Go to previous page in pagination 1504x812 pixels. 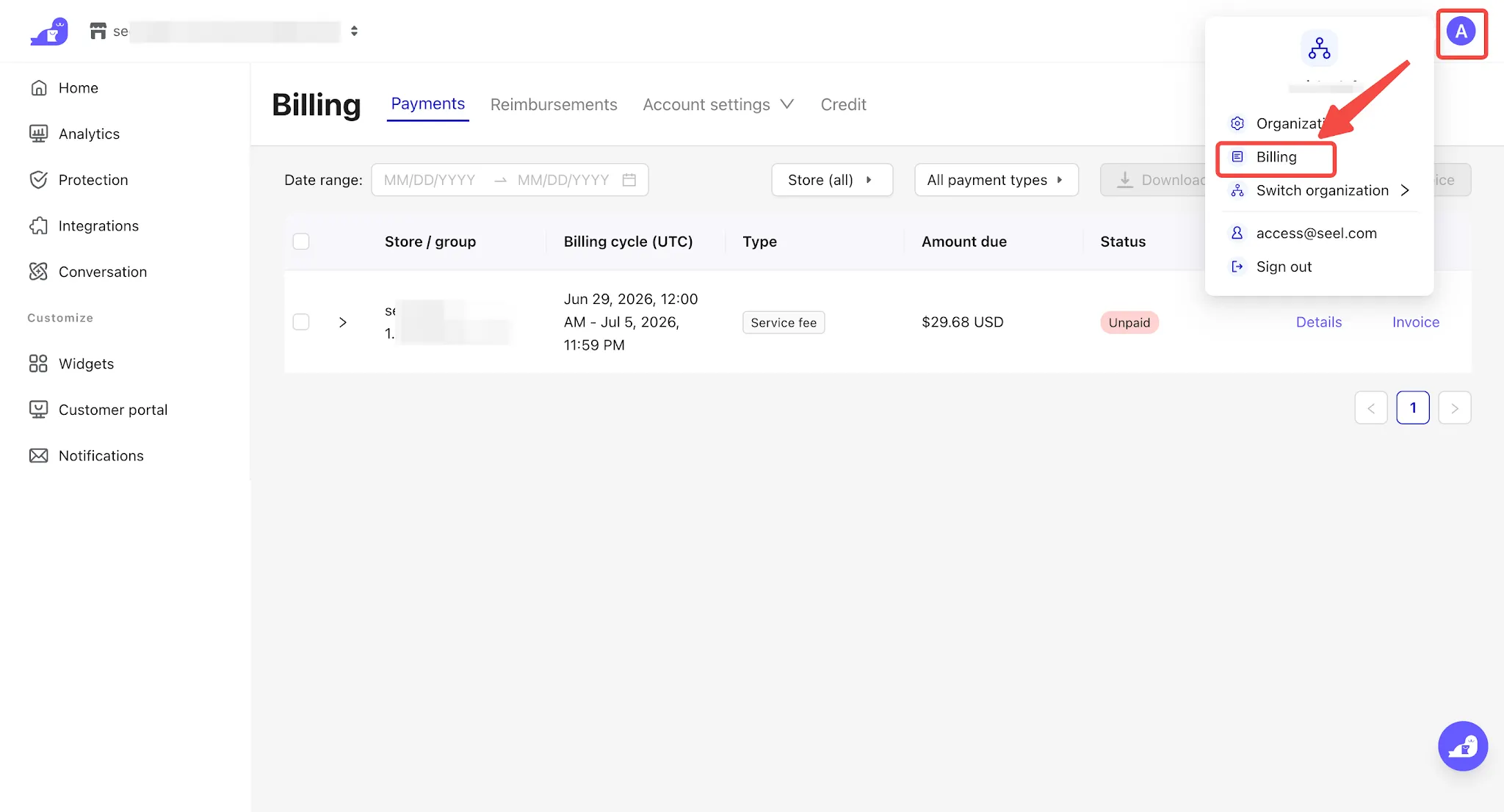coord(1371,408)
